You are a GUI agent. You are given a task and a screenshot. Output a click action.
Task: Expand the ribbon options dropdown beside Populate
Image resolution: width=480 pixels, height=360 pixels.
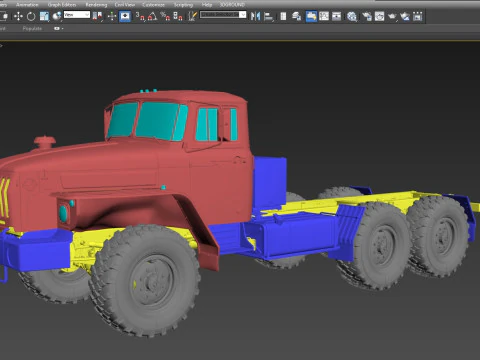point(58,28)
